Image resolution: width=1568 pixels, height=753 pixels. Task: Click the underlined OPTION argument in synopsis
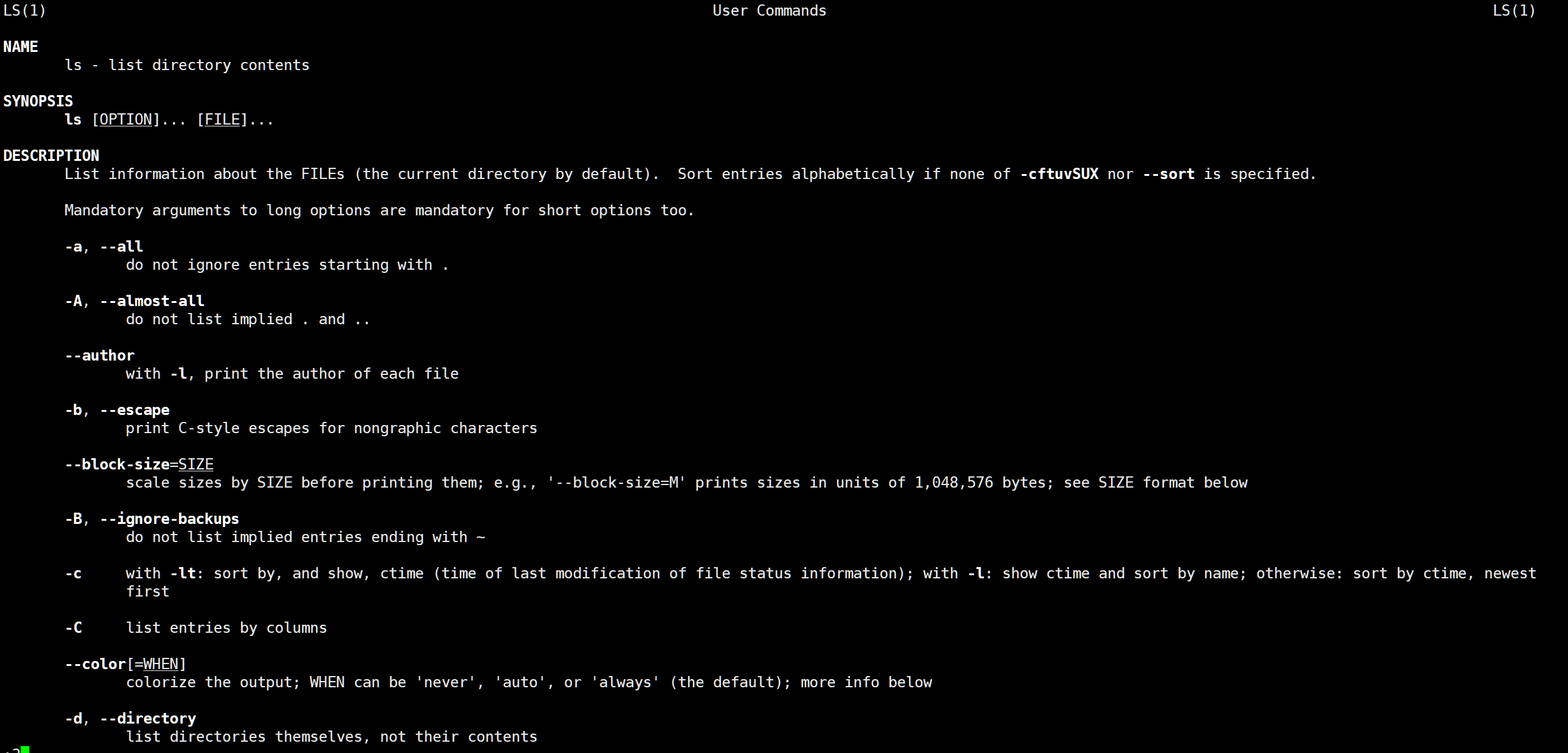pyautogui.click(x=126, y=120)
